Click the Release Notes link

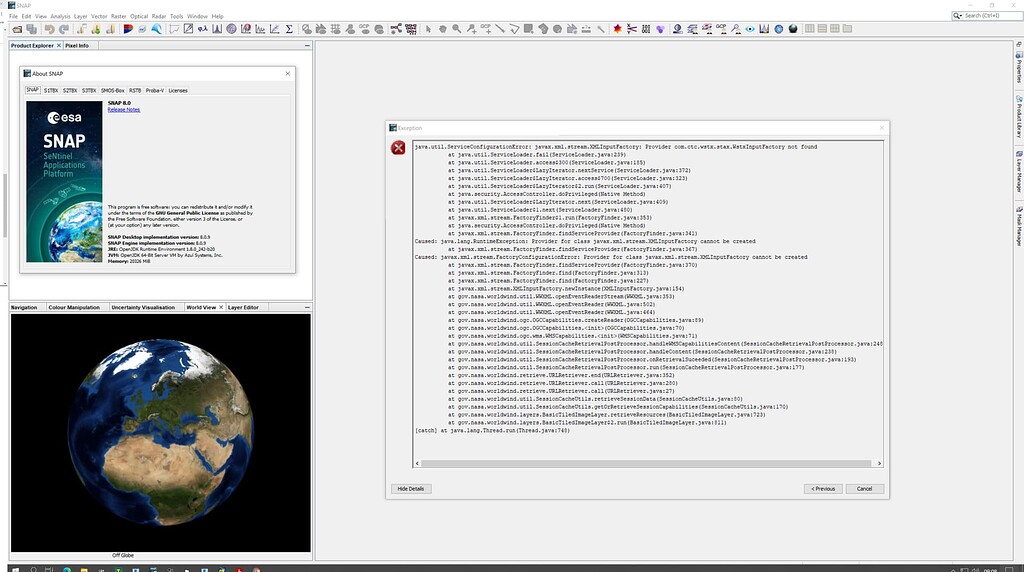coord(124,110)
